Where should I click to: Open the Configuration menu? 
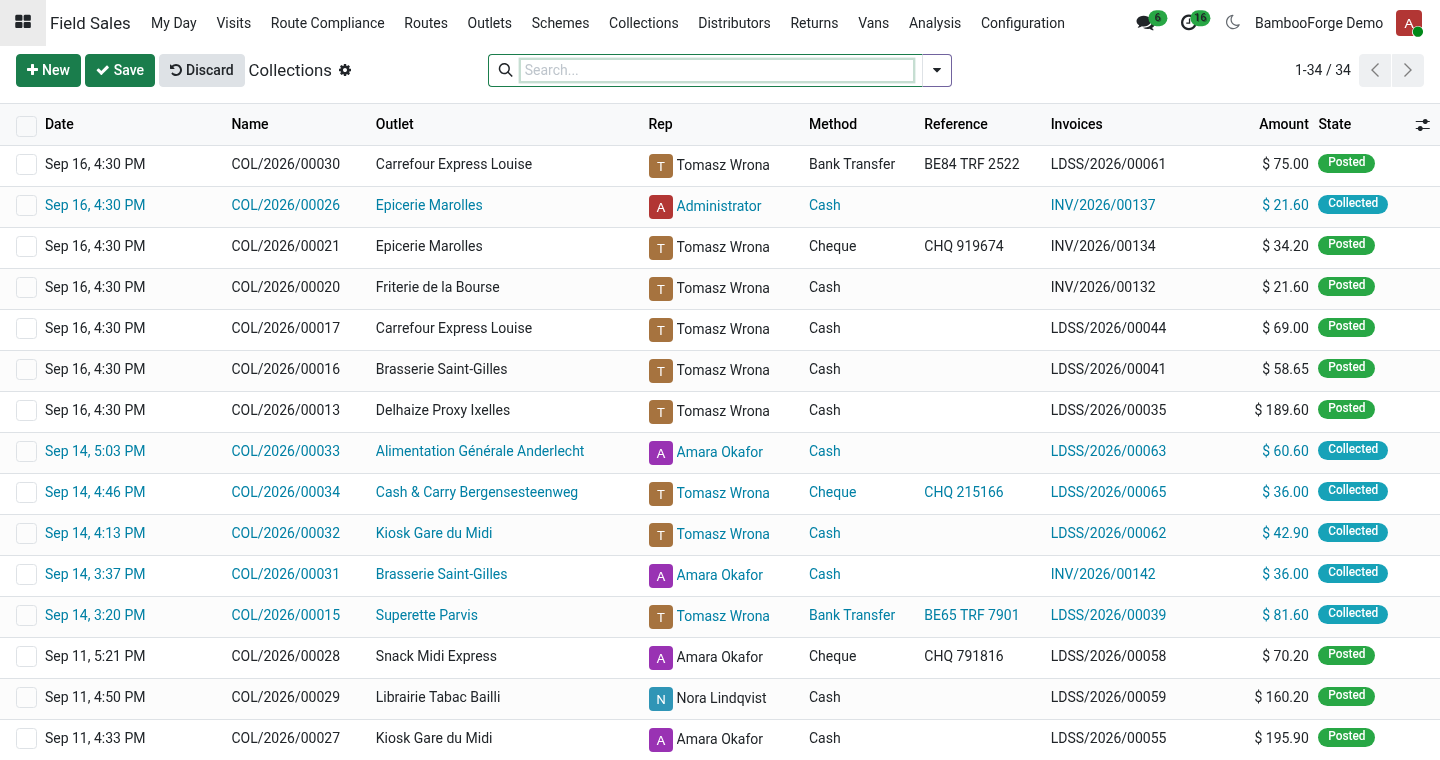click(x=1022, y=23)
